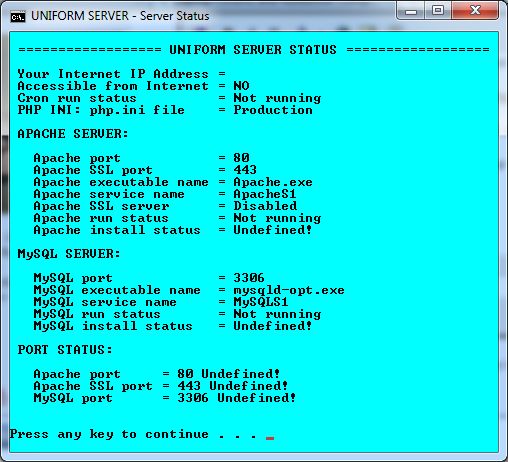508x462 pixels.
Task: Click the 'MySQL service name' label
Action: click(105, 302)
